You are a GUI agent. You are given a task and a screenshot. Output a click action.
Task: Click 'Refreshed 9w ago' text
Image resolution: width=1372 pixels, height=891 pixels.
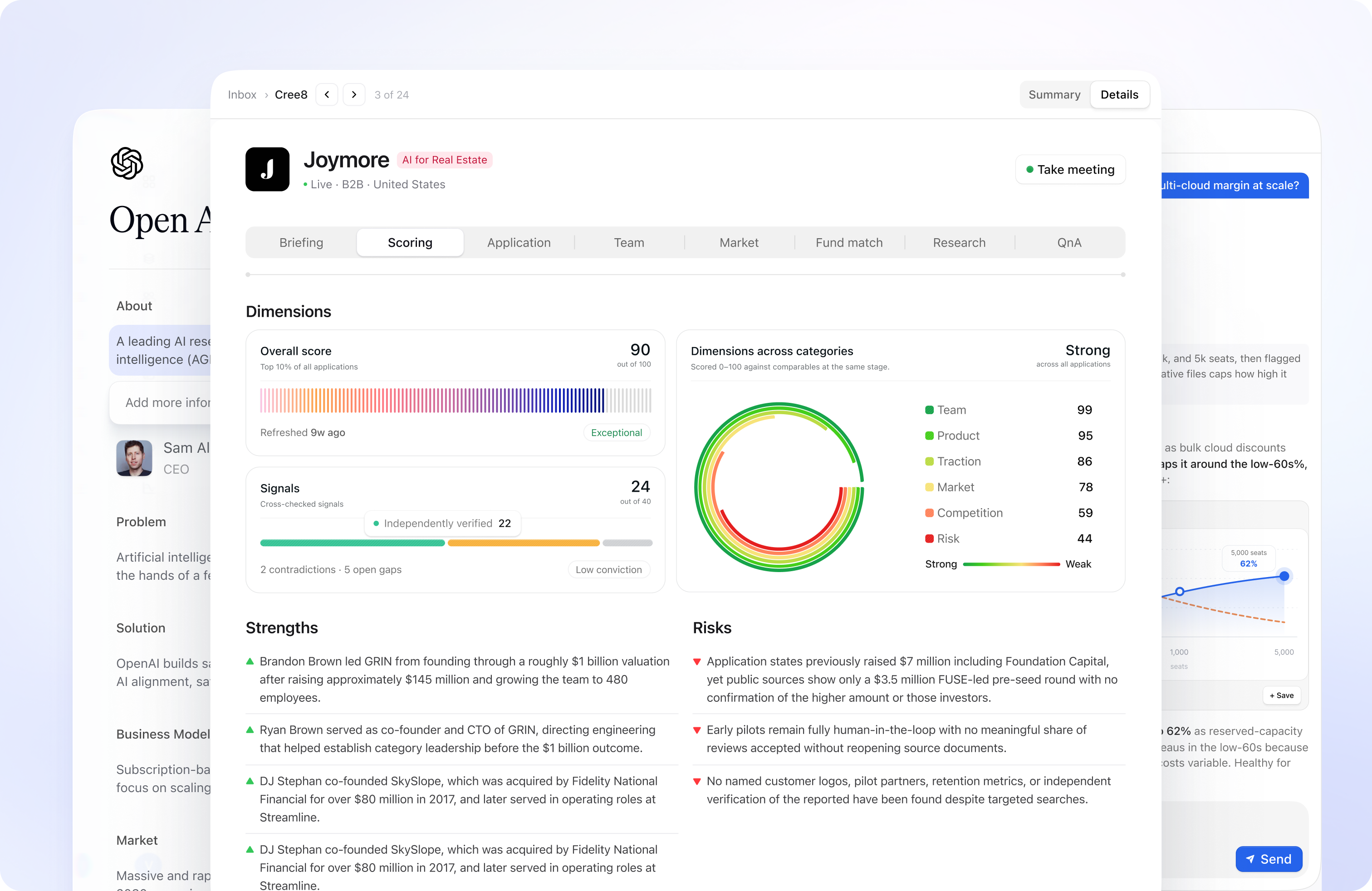pyautogui.click(x=303, y=432)
